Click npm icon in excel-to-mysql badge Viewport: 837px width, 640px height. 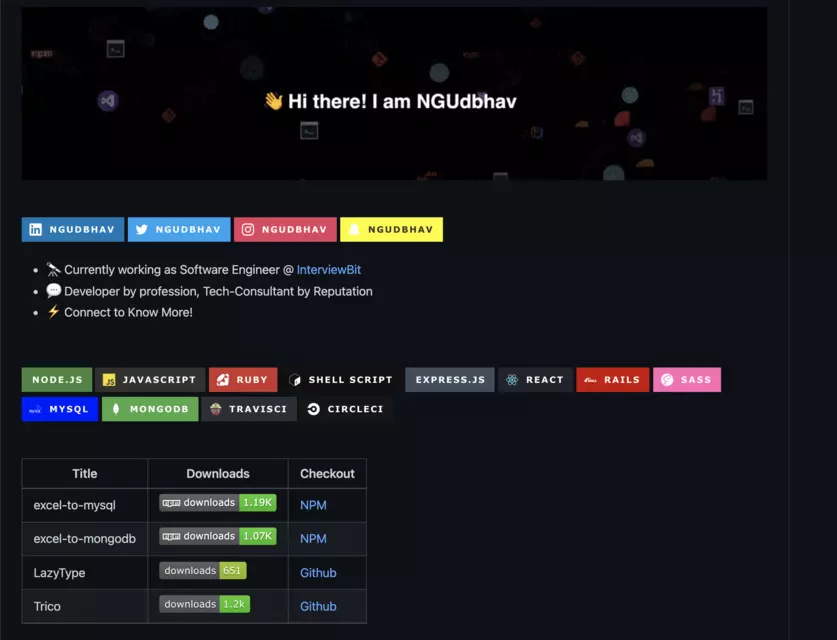point(171,503)
